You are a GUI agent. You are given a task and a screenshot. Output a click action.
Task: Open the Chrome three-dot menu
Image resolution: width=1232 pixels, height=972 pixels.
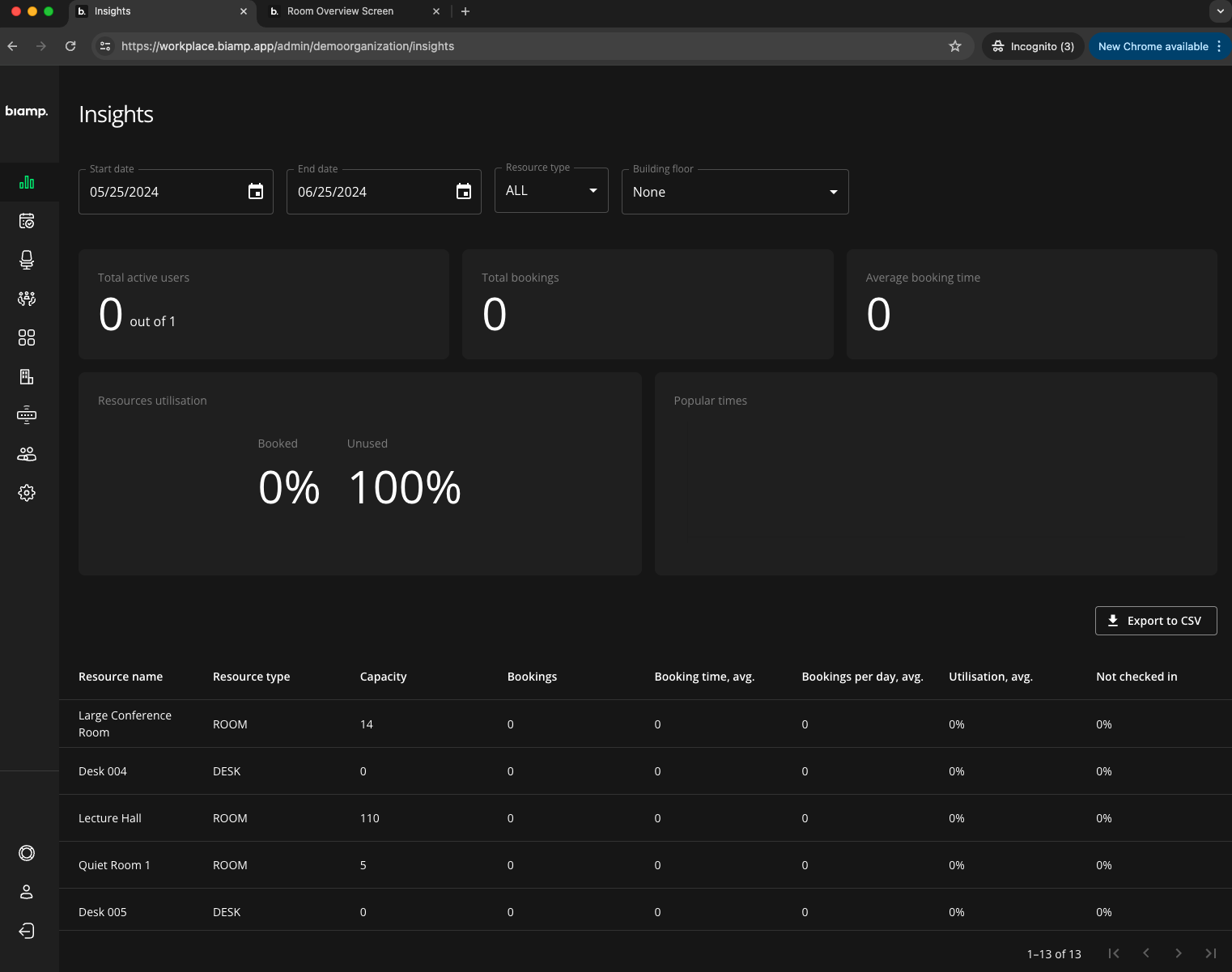coord(1219,46)
